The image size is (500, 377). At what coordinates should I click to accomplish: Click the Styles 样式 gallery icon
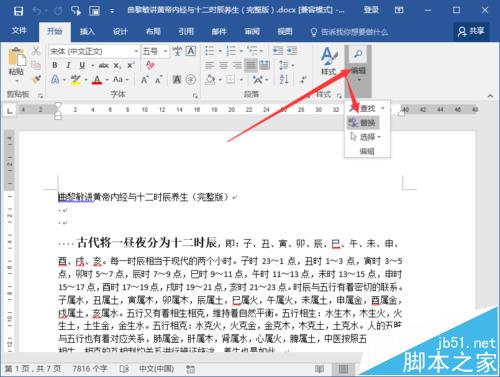pos(329,61)
